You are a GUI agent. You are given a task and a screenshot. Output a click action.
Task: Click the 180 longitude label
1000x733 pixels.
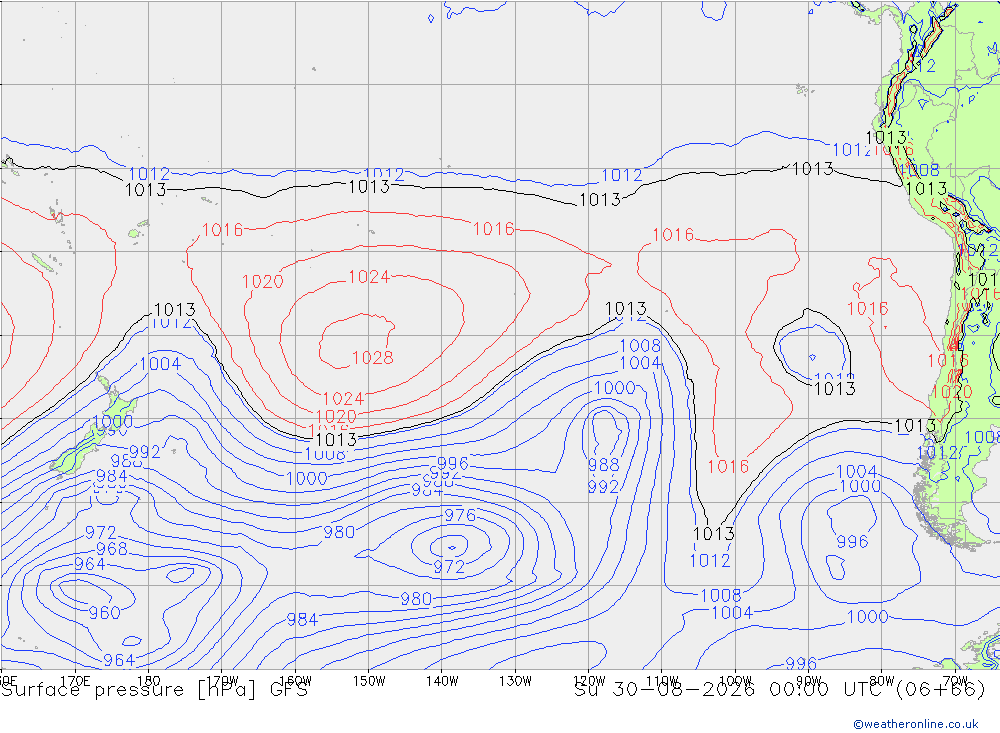click(x=149, y=681)
